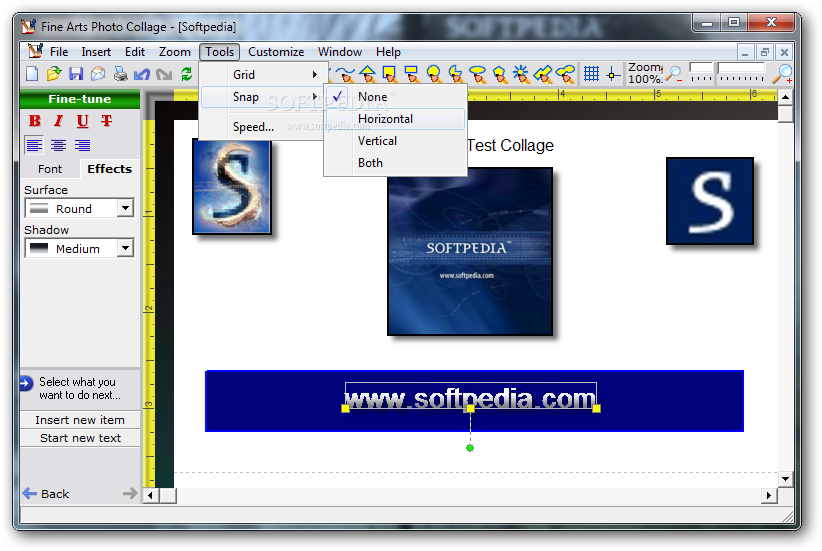The width and height of the screenshot is (822, 551).
Task: Create a new collage document icon
Action: [x=32, y=74]
